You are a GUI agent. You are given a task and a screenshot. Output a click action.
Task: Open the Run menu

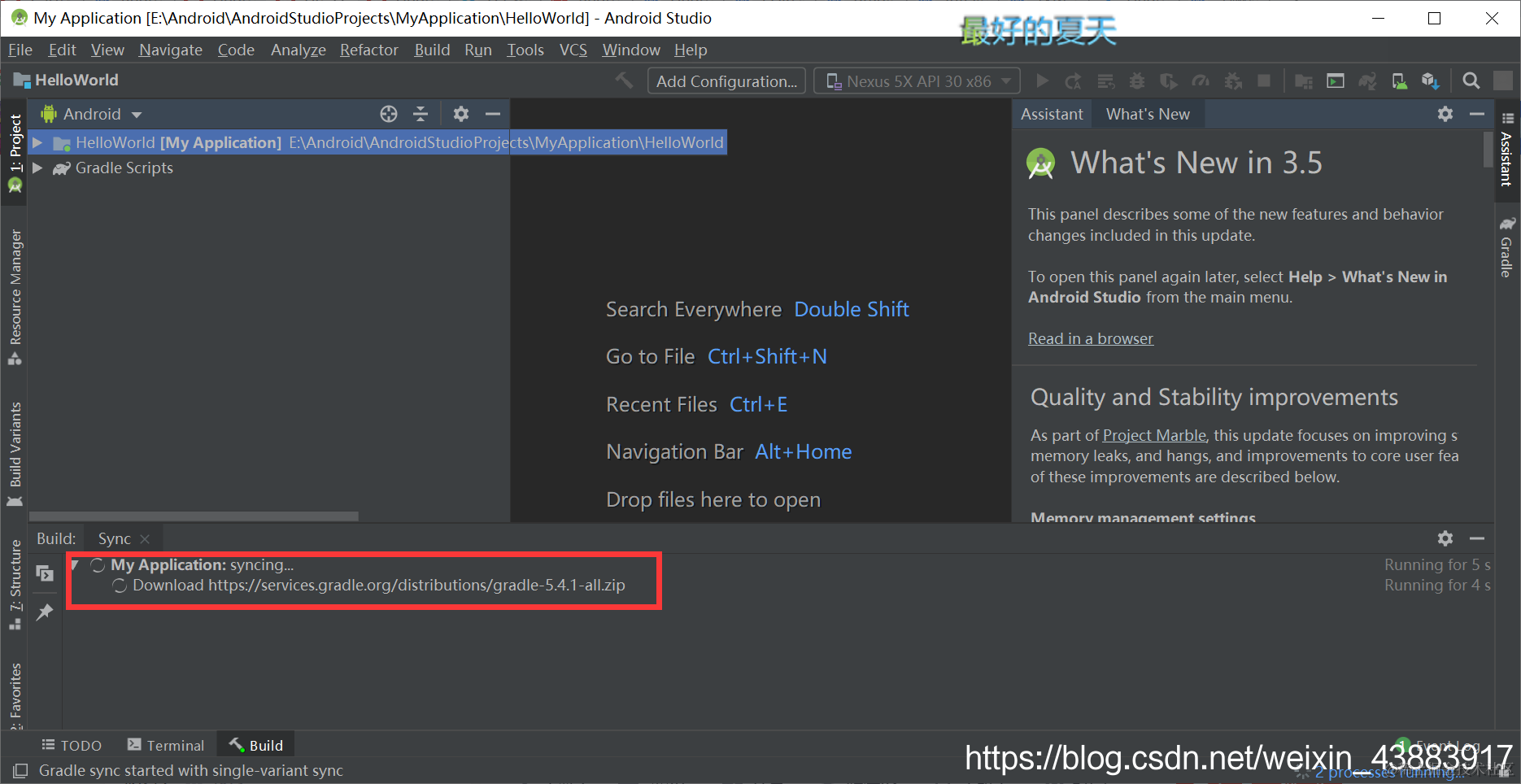(478, 50)
